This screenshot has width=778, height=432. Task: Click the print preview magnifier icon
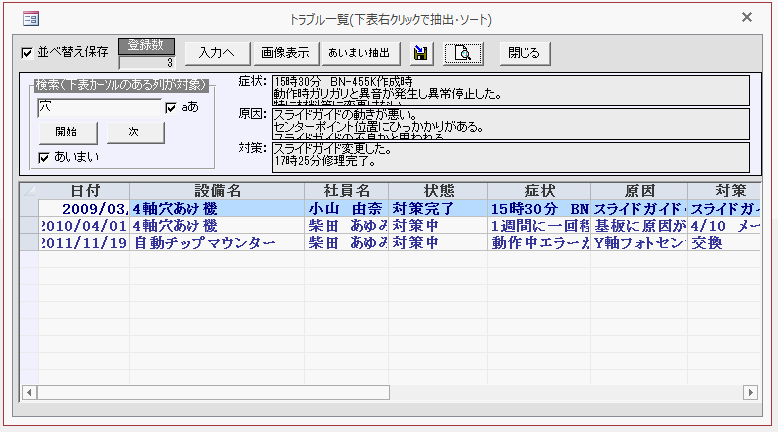point(463,53)
